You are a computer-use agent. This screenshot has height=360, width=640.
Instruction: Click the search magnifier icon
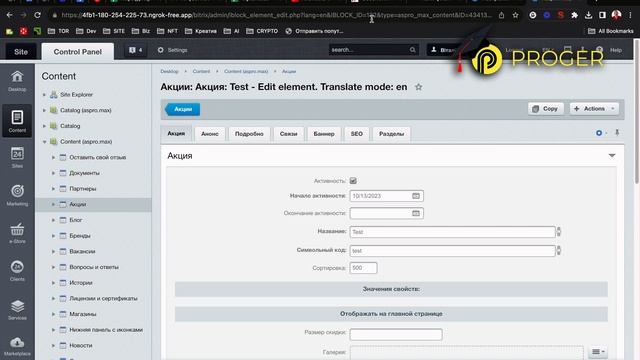[x=412, y=50]
